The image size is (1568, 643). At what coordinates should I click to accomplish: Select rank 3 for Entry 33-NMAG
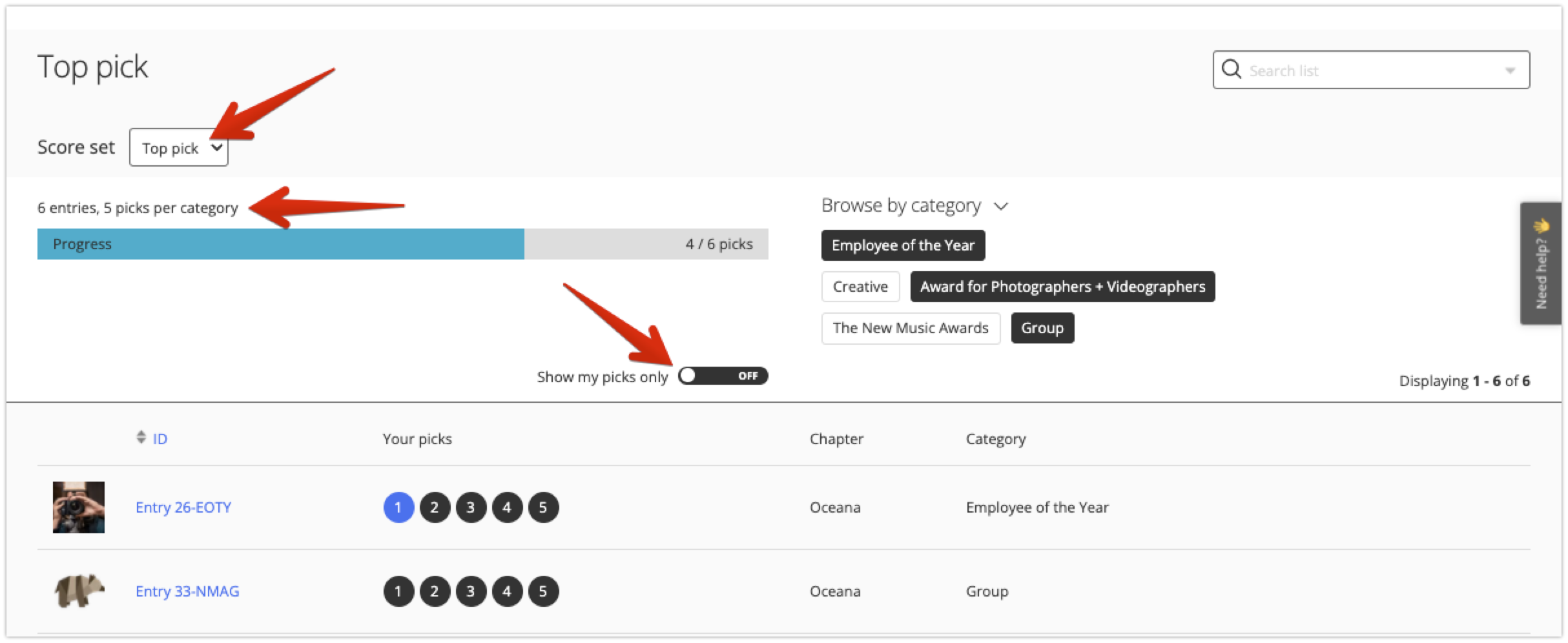[x=471, y=591]
